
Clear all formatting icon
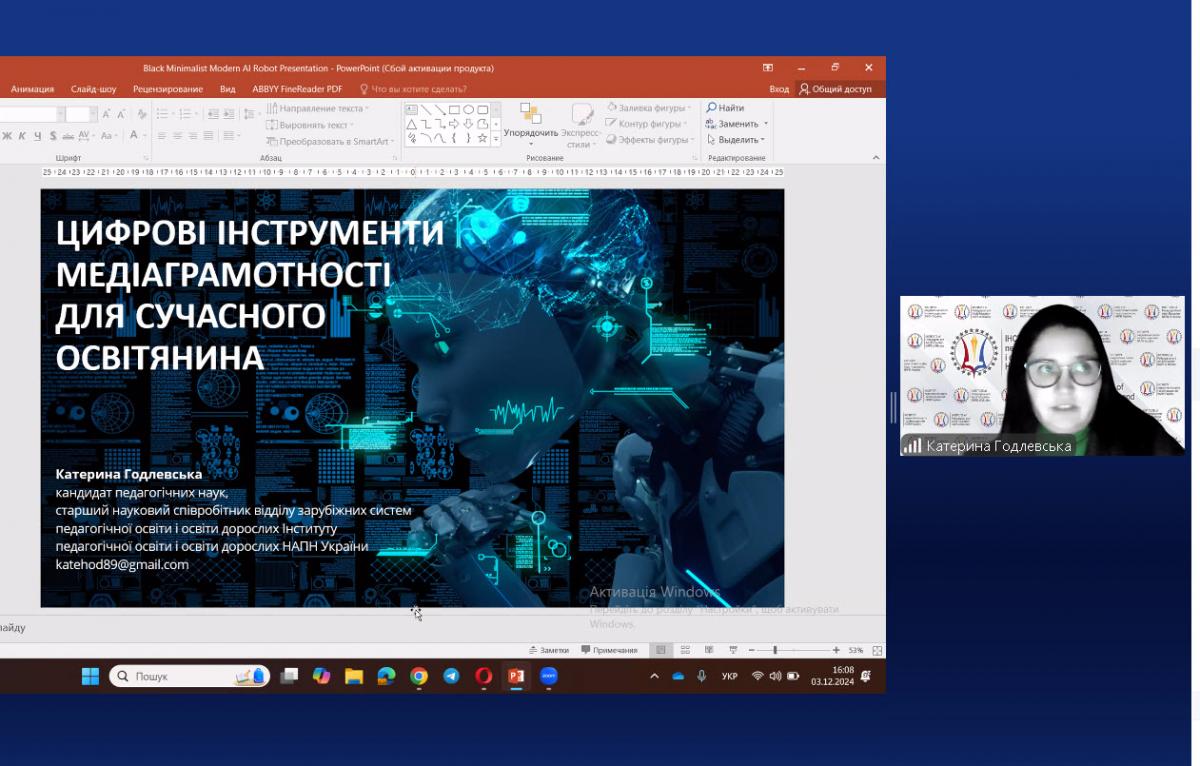click(142, 114)
